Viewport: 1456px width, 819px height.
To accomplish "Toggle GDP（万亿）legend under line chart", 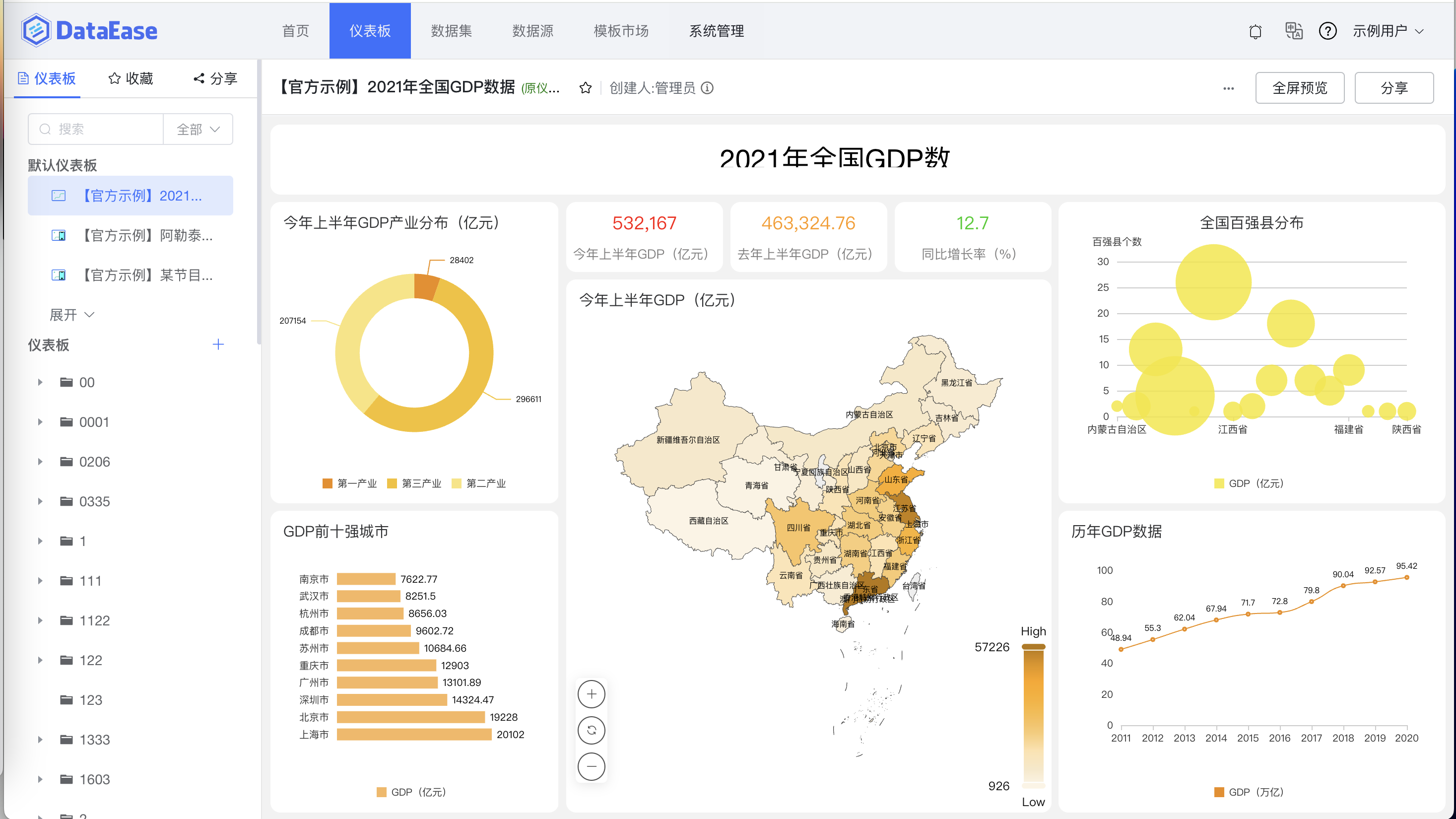I will pos(1249,792).
